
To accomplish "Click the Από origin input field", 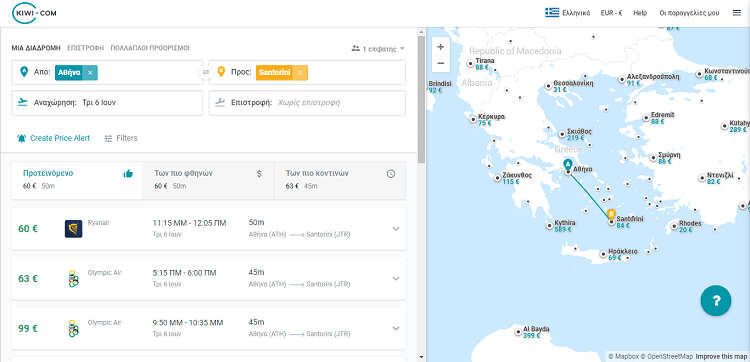I will click(x=107, y=72).
